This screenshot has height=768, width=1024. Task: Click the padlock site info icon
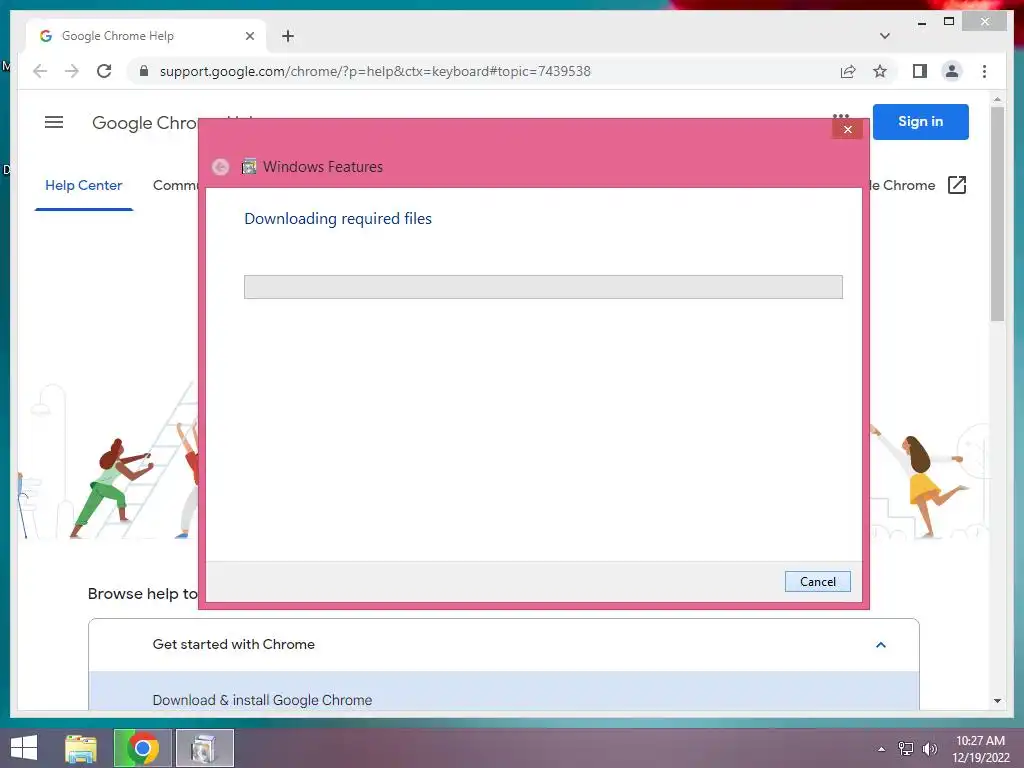[144, 71]
